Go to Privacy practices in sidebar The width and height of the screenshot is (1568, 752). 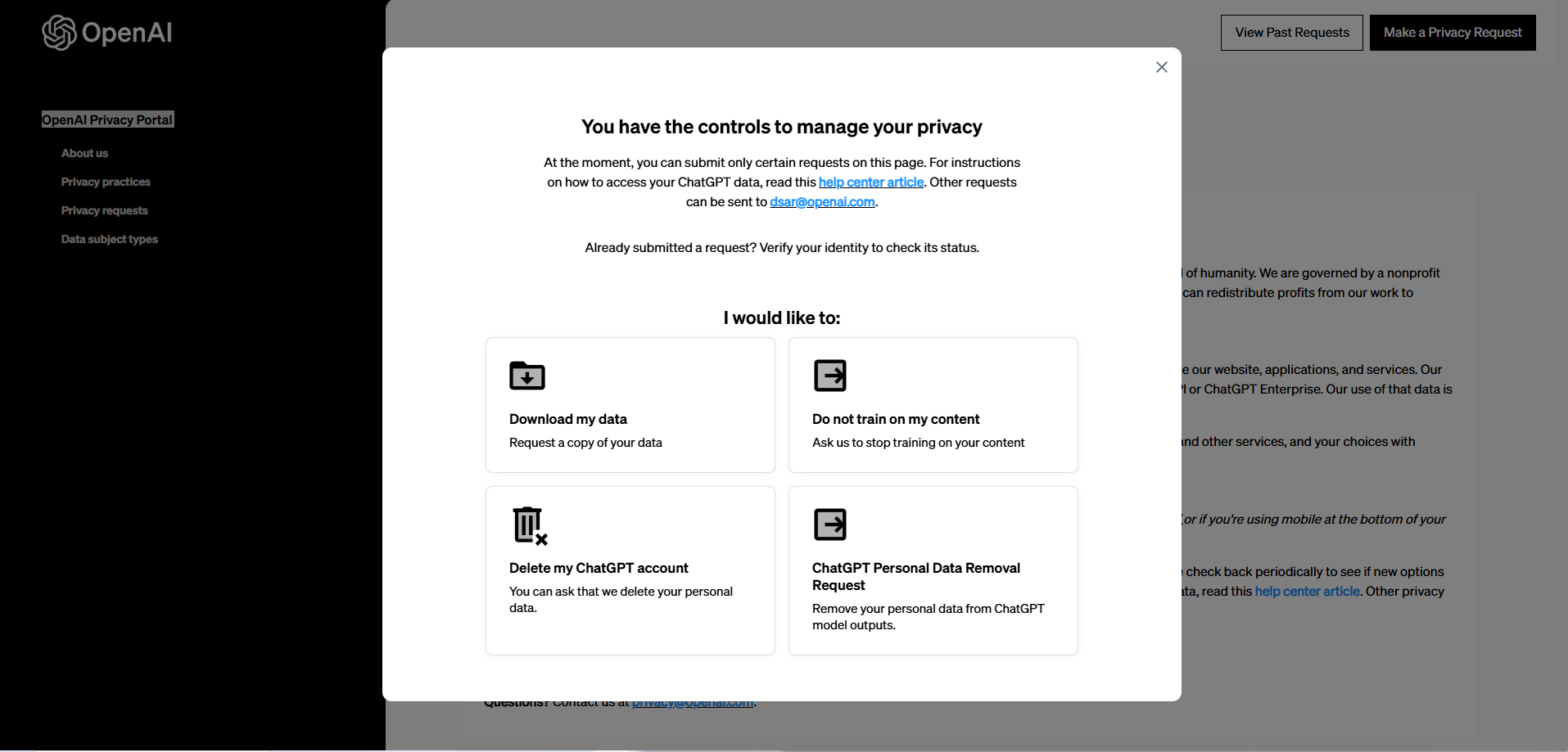tap(106, 182)
